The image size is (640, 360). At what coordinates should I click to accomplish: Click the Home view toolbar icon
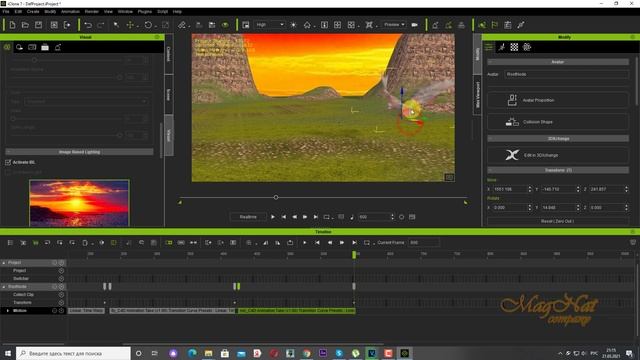[307, 25]
